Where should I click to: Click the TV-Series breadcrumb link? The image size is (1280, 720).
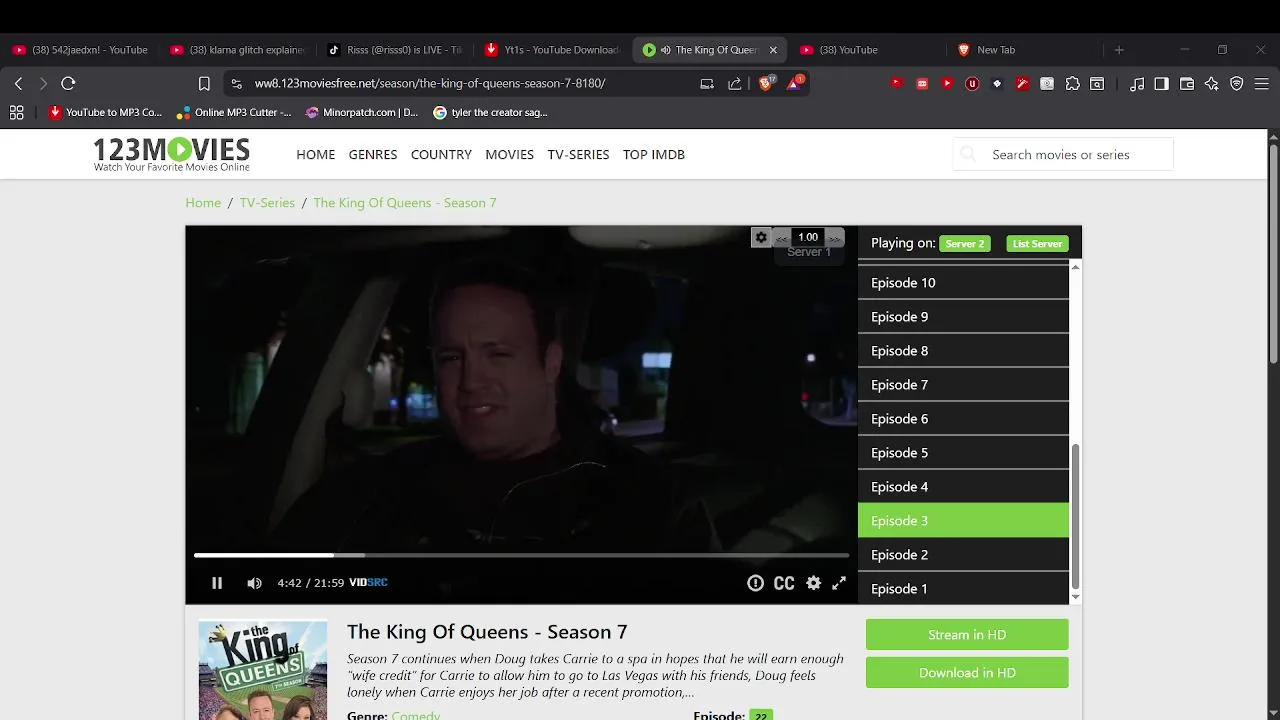267,202
